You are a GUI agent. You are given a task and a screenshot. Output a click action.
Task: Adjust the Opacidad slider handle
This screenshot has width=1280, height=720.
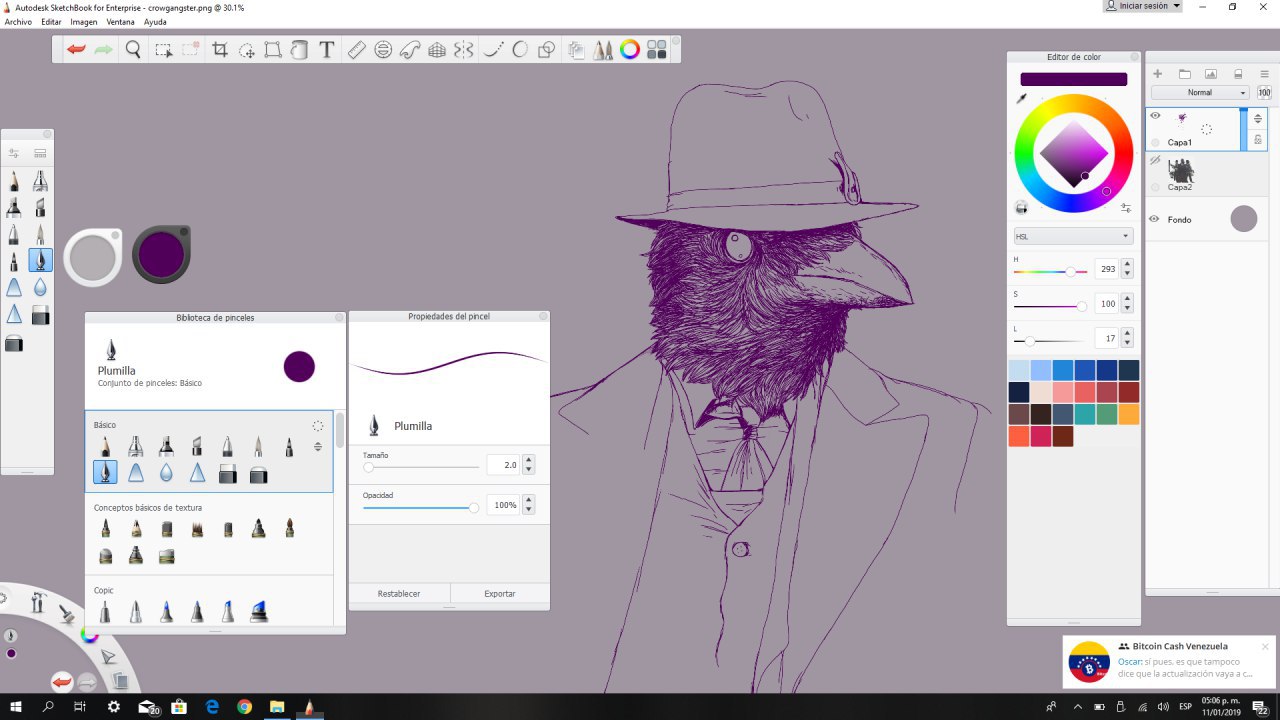[474, 507]
